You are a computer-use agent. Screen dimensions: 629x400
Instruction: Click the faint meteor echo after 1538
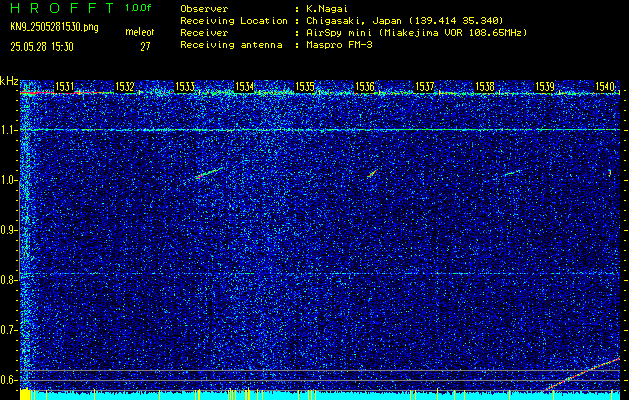(513, 173)
